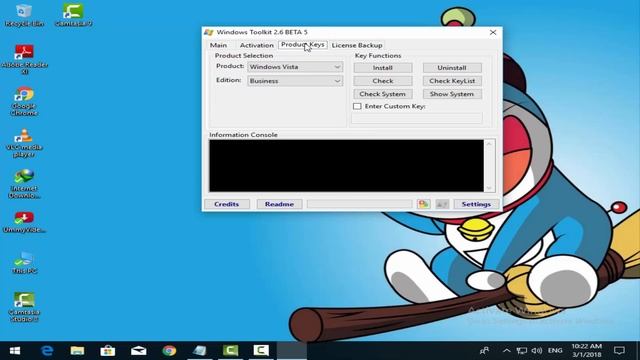Viewport: 640px width, 360px height.
Task: Open the Google Chrome desktop shortcut
Action: pyautogui.click(x=24, y=101)
